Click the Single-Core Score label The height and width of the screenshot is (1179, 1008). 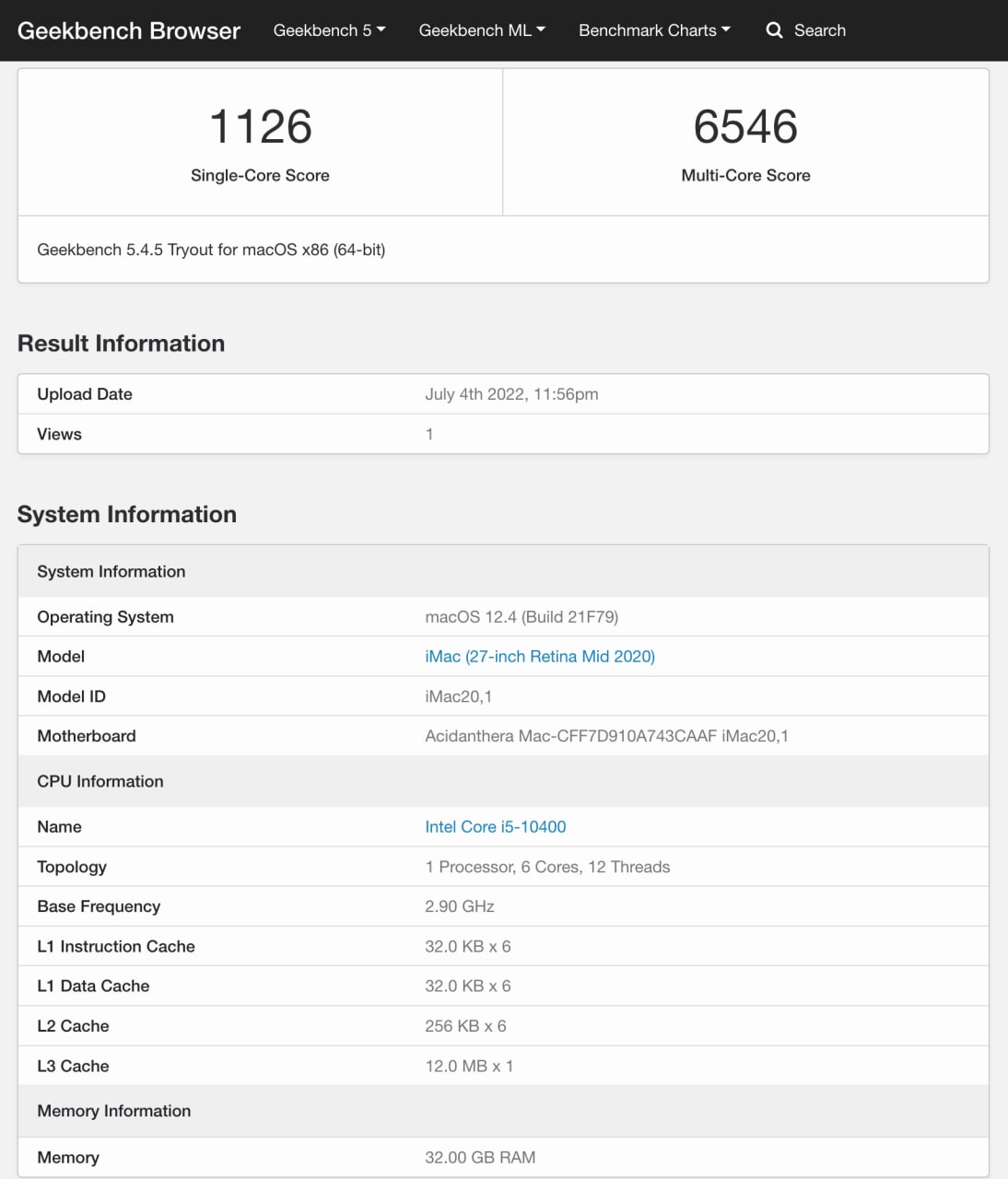click(x=260, y=175)
